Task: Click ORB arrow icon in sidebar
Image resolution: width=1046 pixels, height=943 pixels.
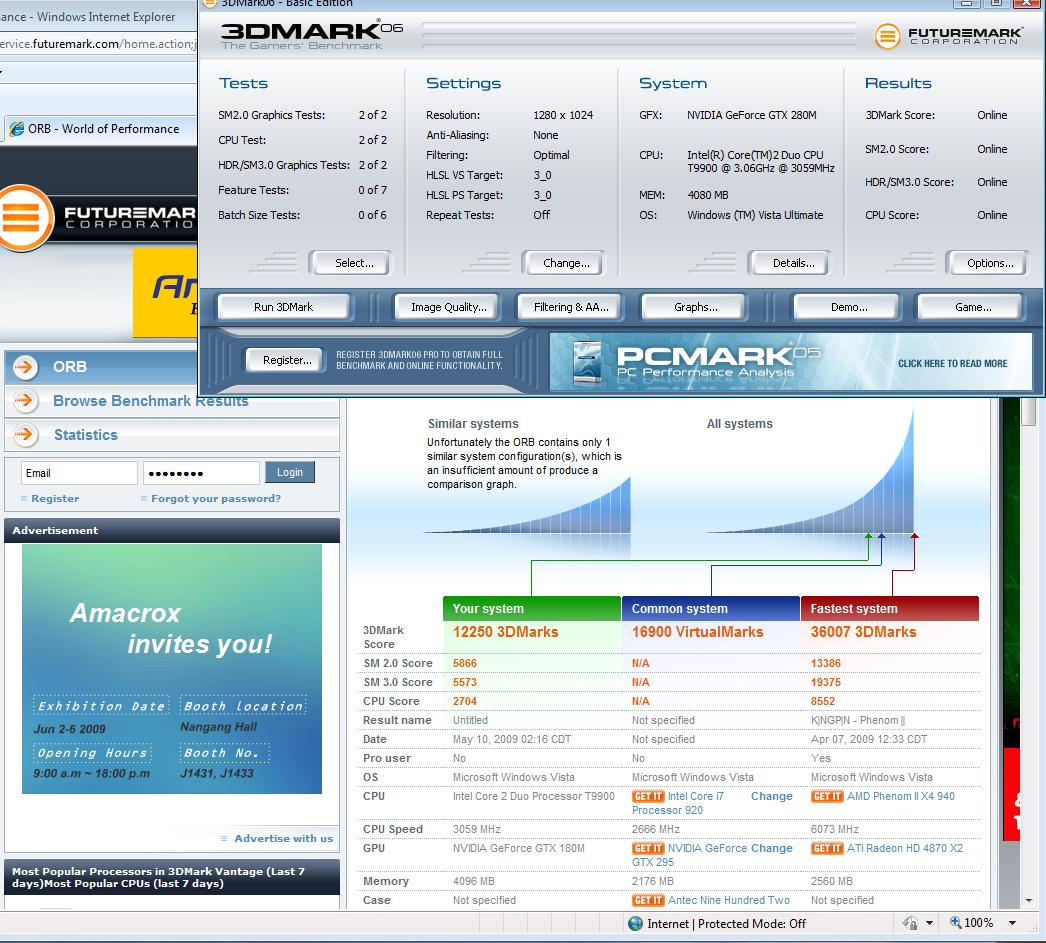Action: click(25, 367)
